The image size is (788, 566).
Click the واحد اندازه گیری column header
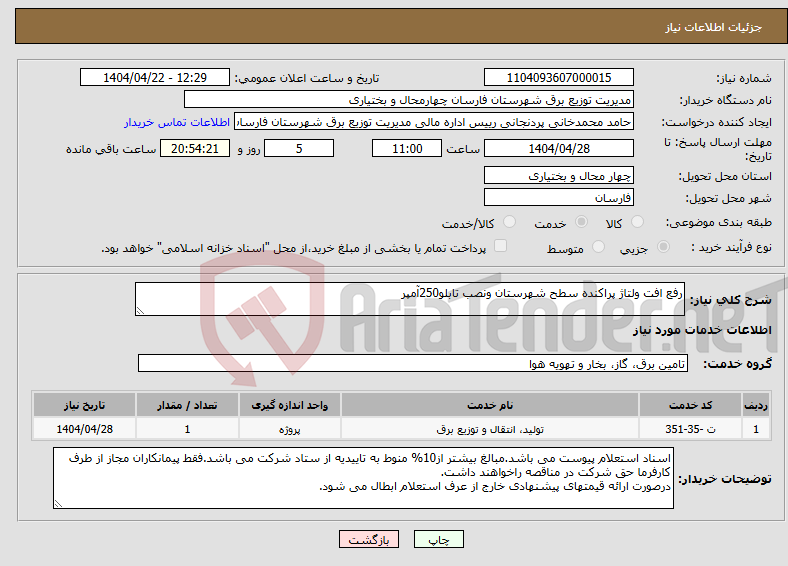[290, 405]
